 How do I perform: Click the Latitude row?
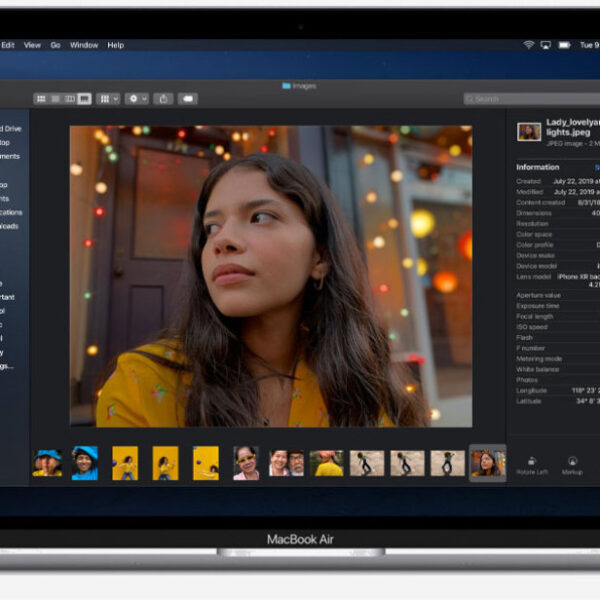tap(558, 401)
